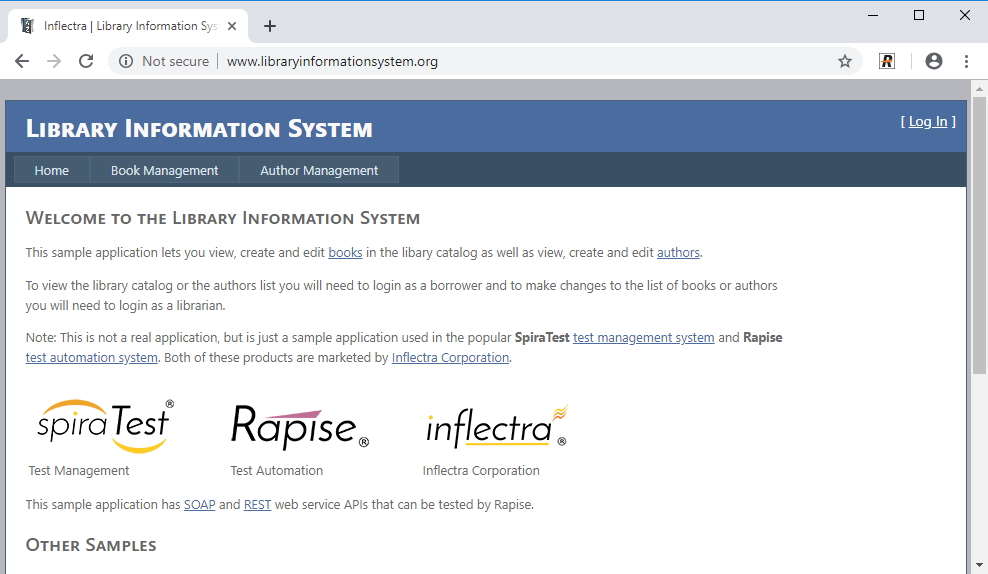Click the 'Other Samples' heading
The height and width of the screenshot is (574, 988).
point(91,545)
